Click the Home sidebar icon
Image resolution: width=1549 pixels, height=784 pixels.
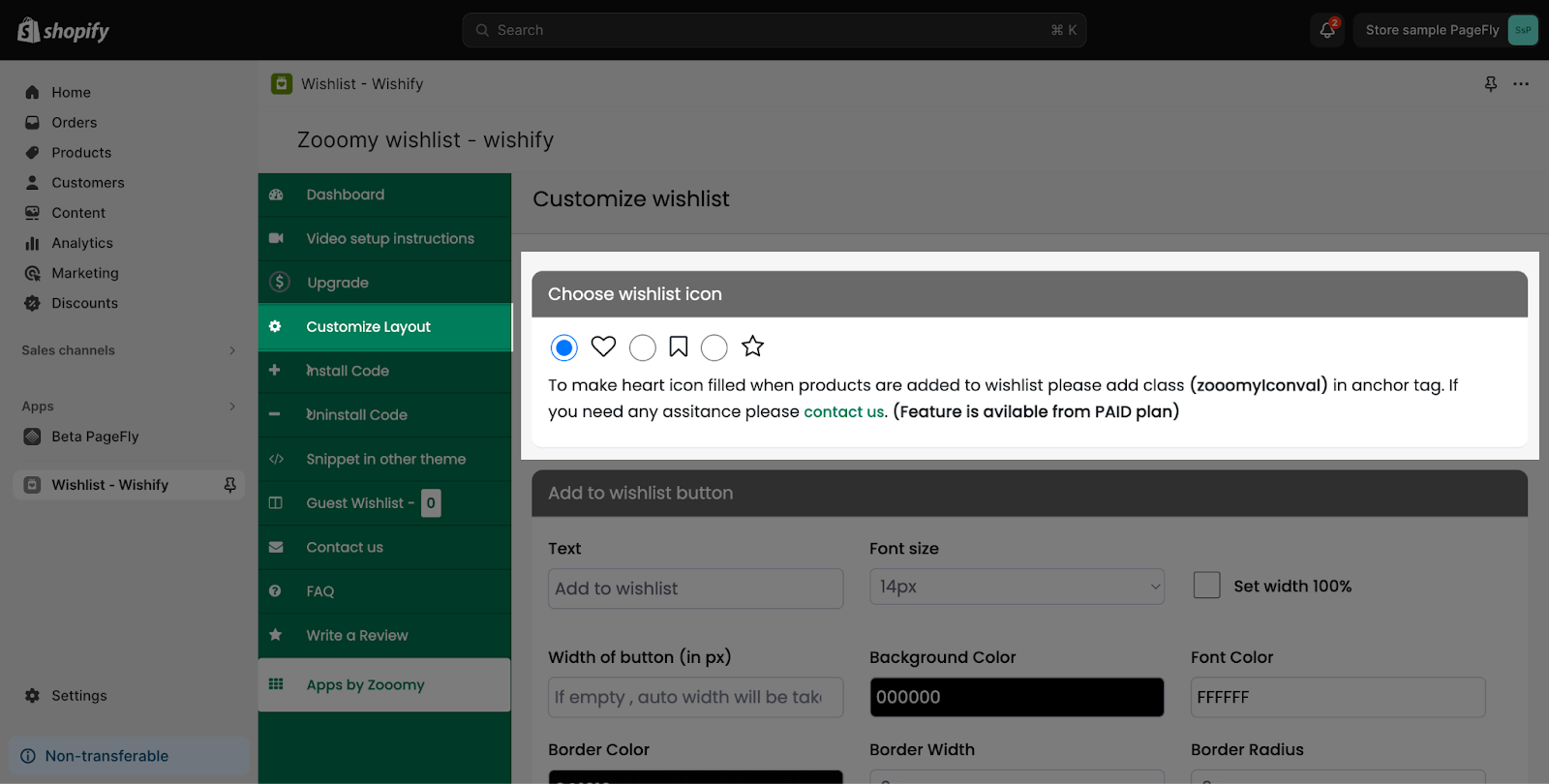pyautogui.click(x=32, y=92)
